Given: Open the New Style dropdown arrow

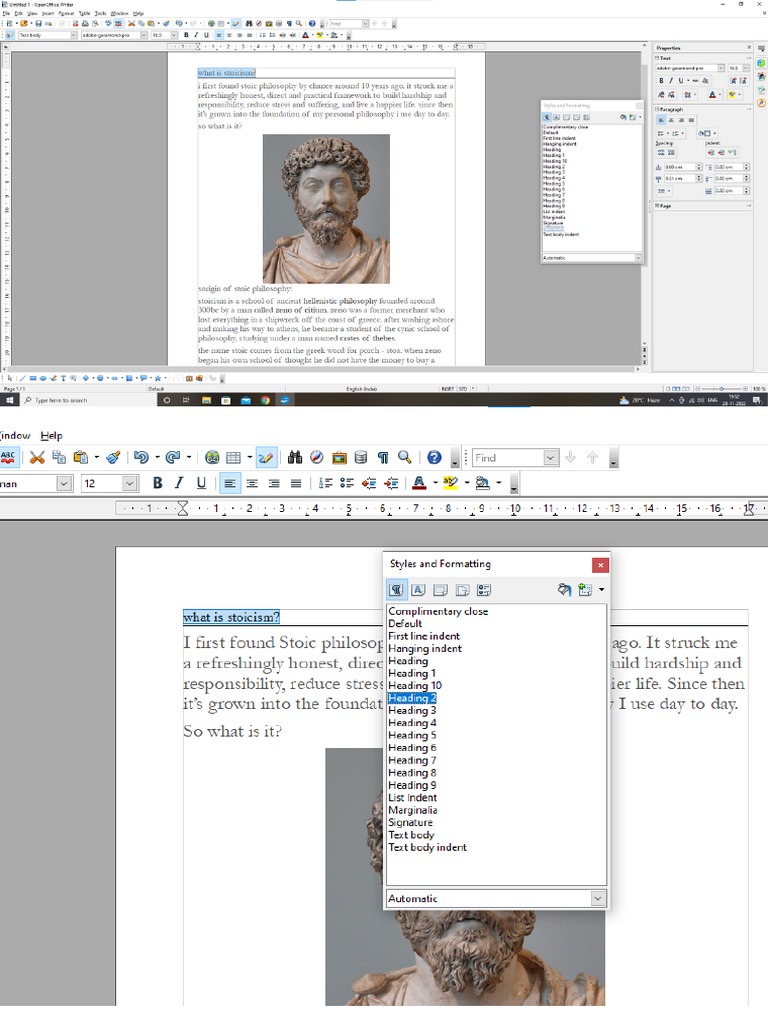Looking at the screenshot, I should point(601,590).
